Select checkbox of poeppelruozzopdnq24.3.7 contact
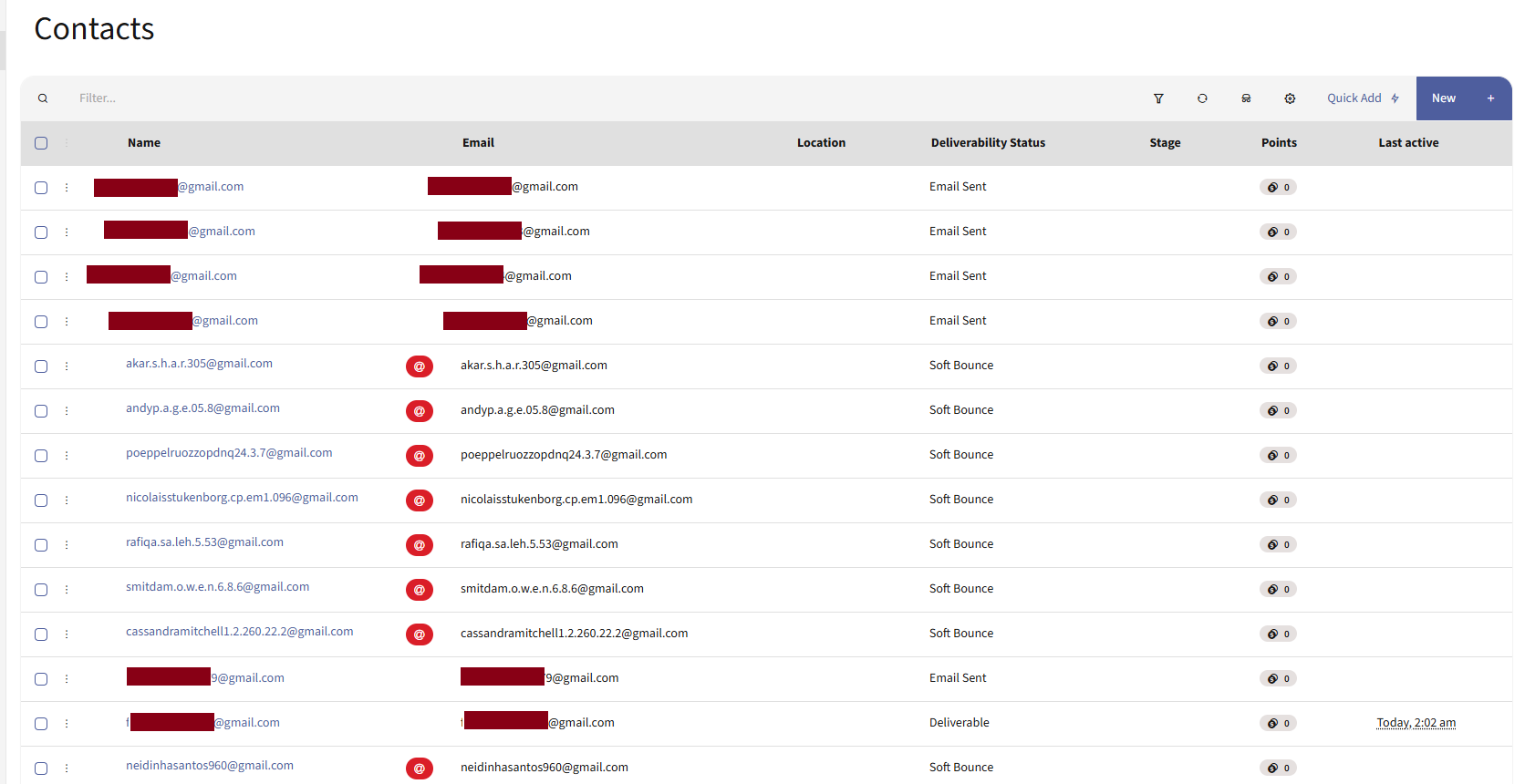1525x784 pixels. tap(41, 456)
